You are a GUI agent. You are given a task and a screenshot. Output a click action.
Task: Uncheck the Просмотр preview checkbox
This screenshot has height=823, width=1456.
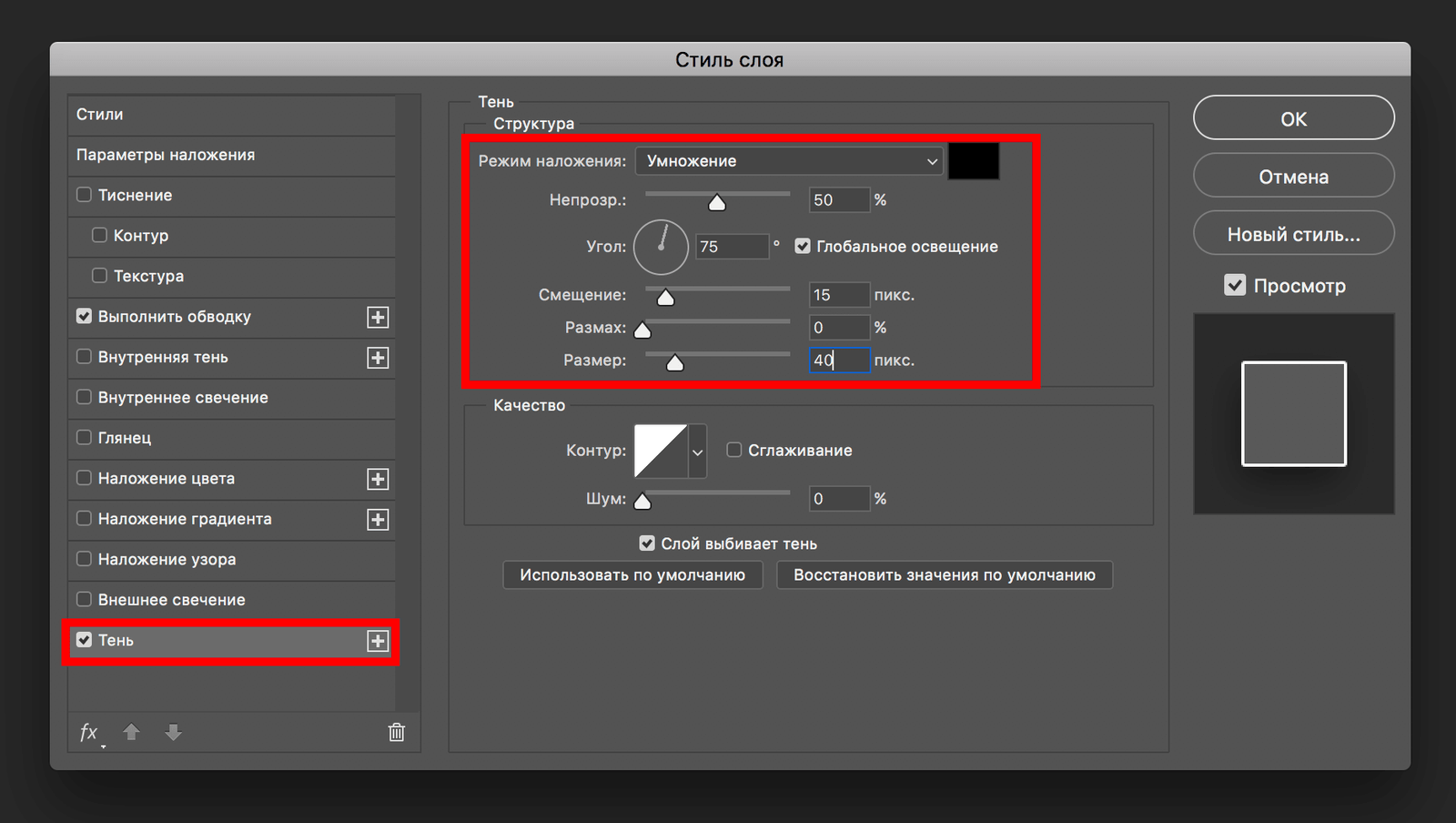coord(1235,286)
